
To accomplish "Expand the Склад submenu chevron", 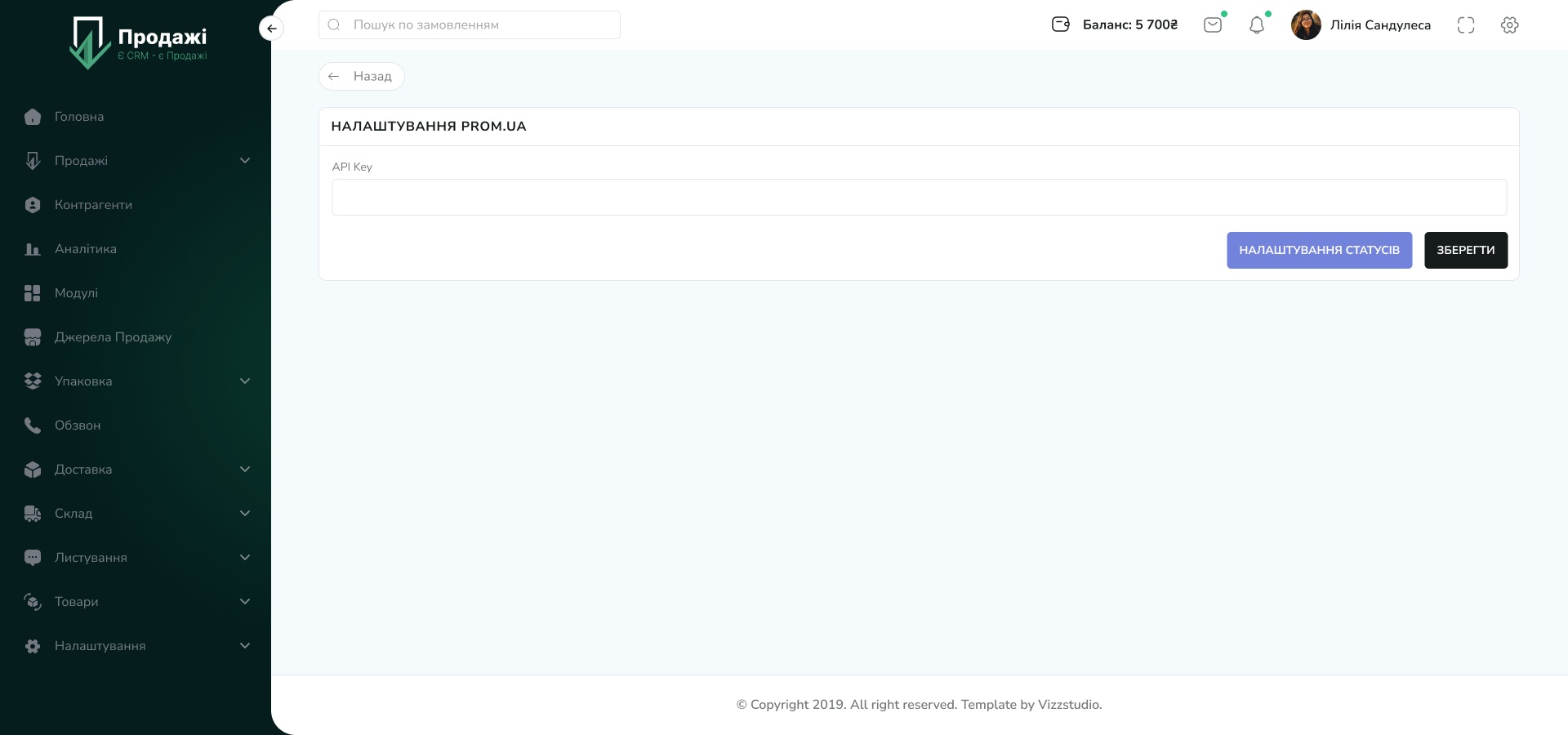I will (x=245, y=514).
